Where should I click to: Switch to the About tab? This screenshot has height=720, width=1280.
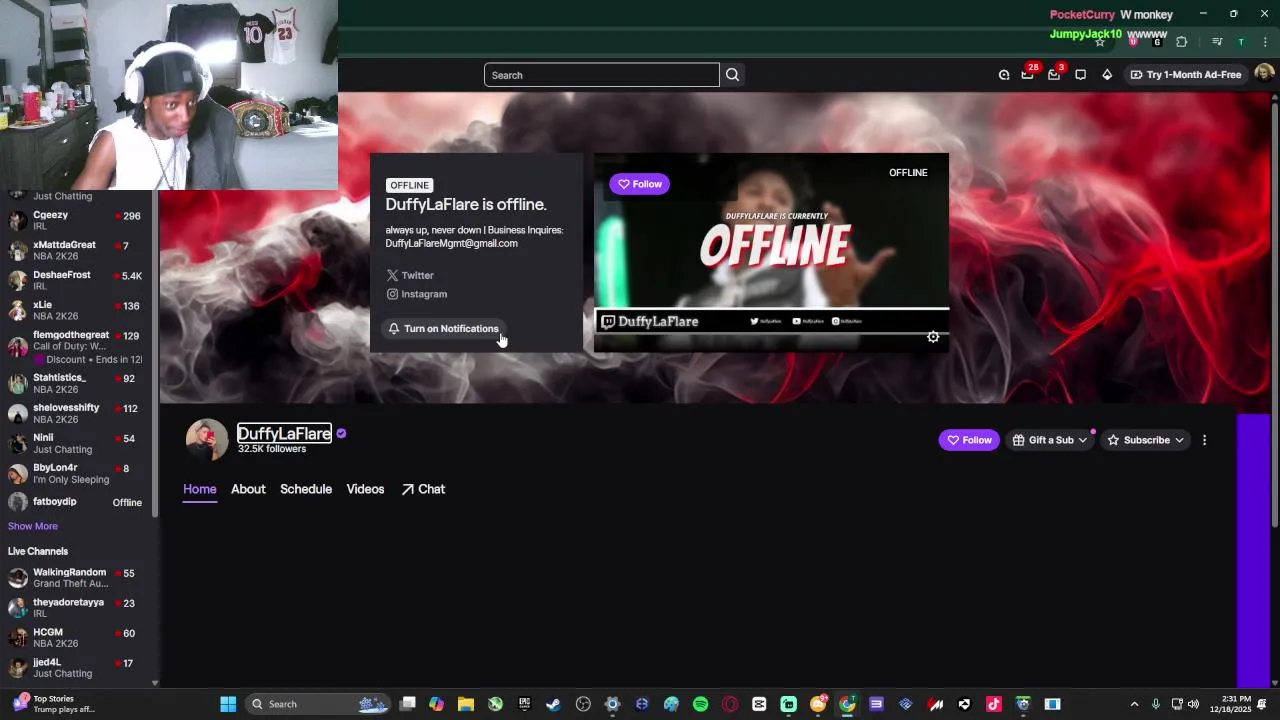[248, 489]
